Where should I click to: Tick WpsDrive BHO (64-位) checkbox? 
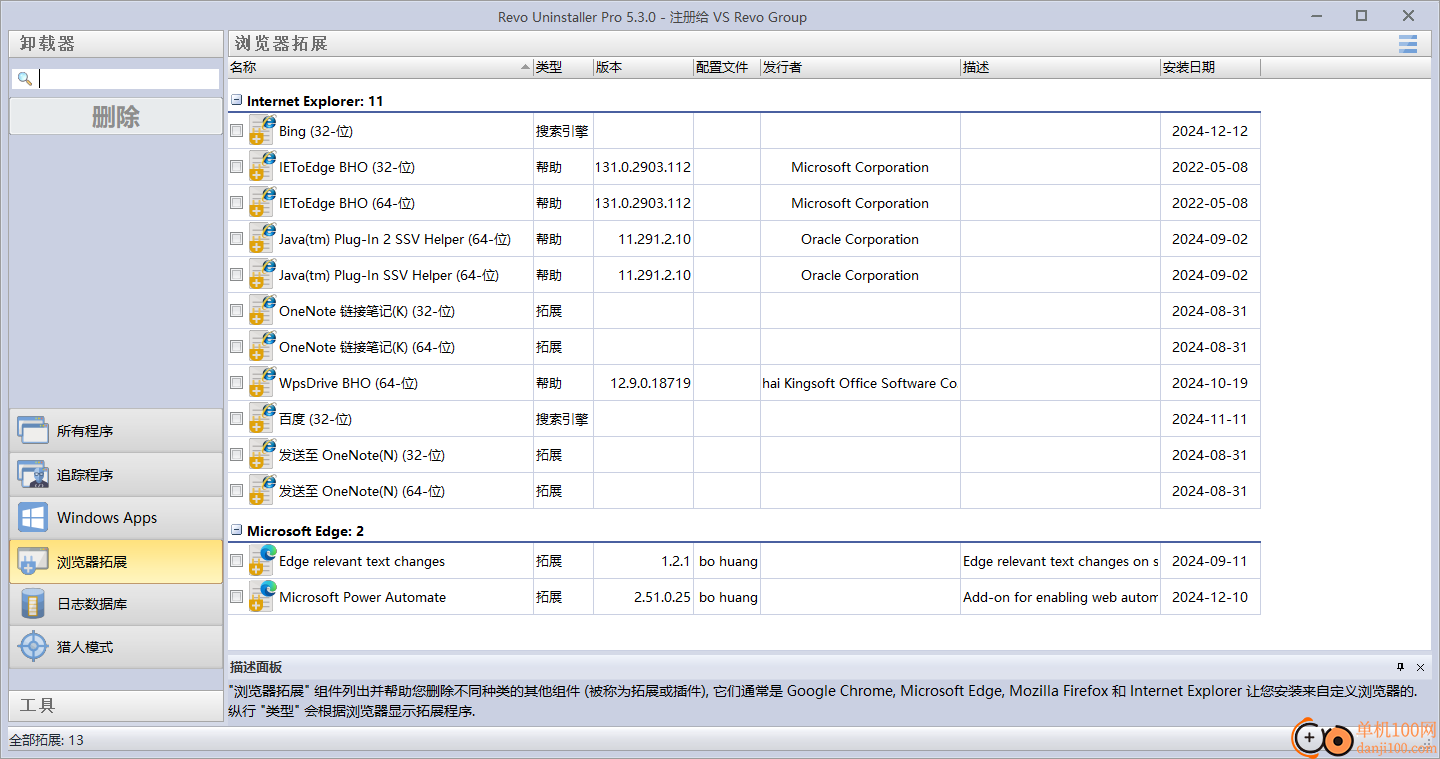[236, 382]
